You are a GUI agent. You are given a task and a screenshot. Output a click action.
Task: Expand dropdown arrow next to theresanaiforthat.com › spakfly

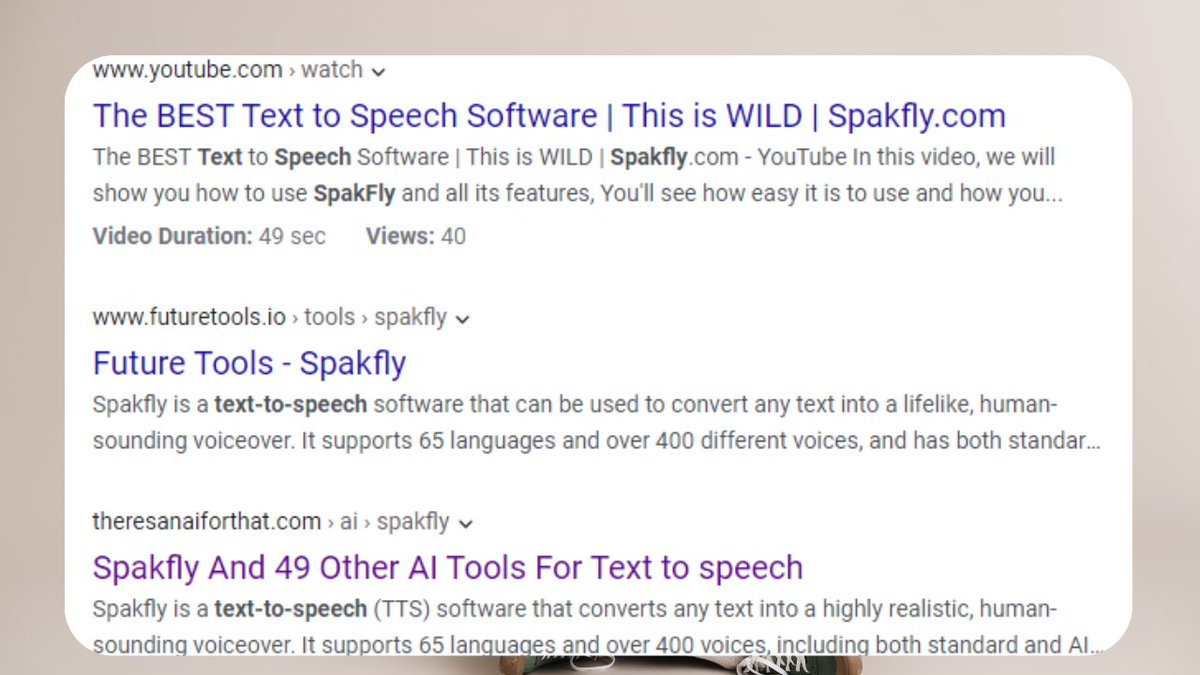pos(464,523)
